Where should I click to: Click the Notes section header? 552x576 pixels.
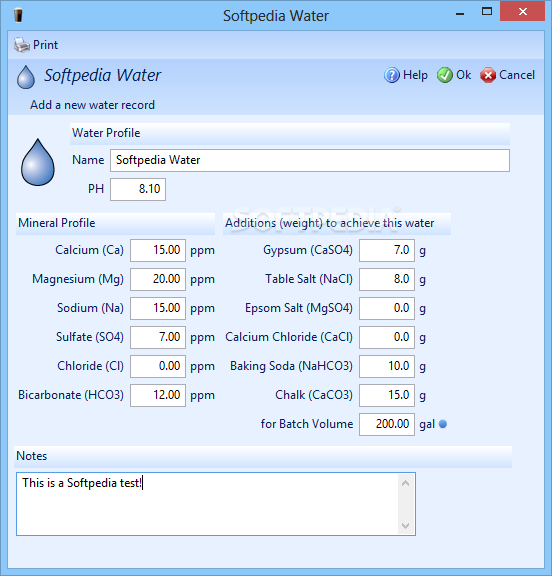tap(263, 456)
